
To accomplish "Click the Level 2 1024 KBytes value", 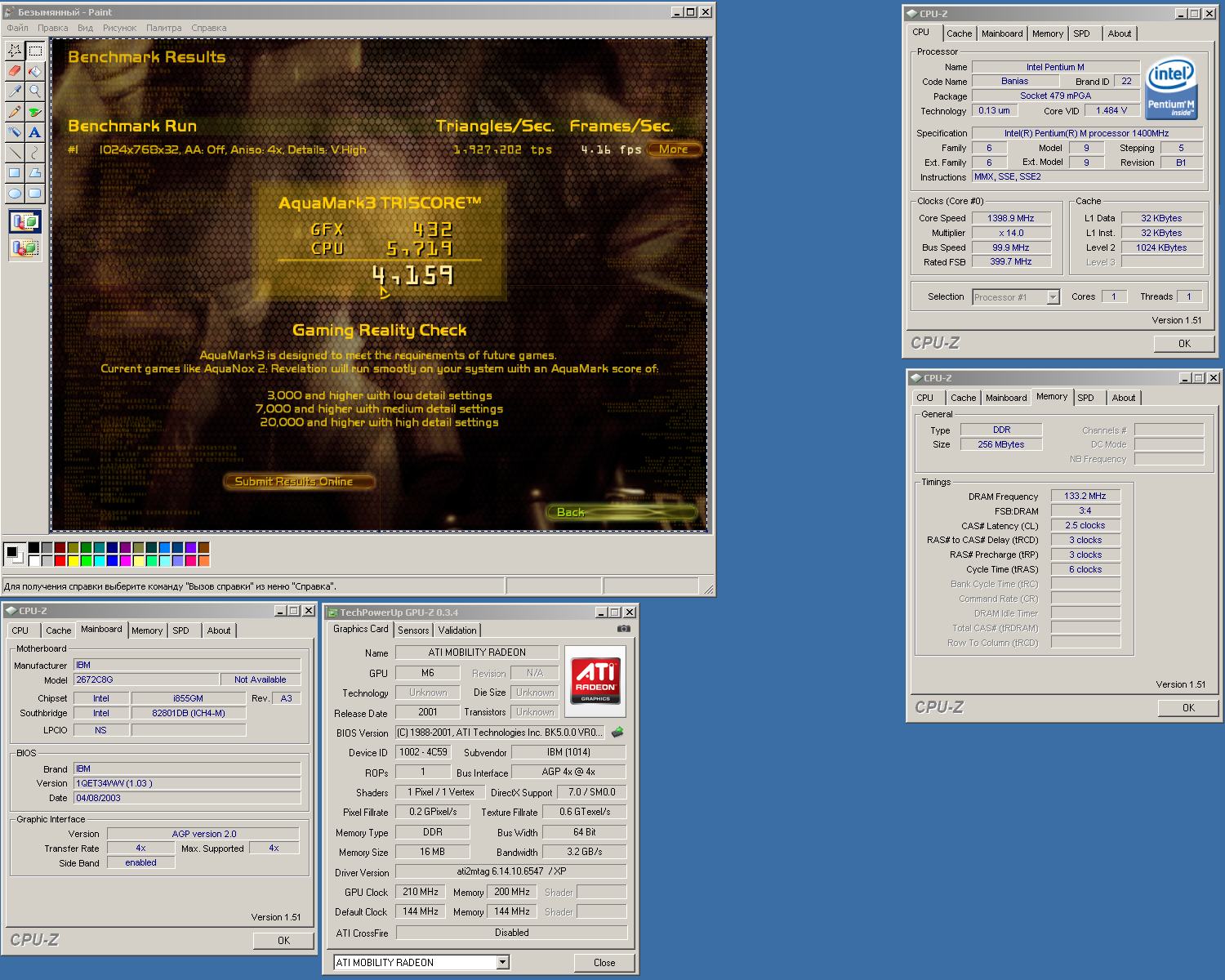I will 1161,247.
